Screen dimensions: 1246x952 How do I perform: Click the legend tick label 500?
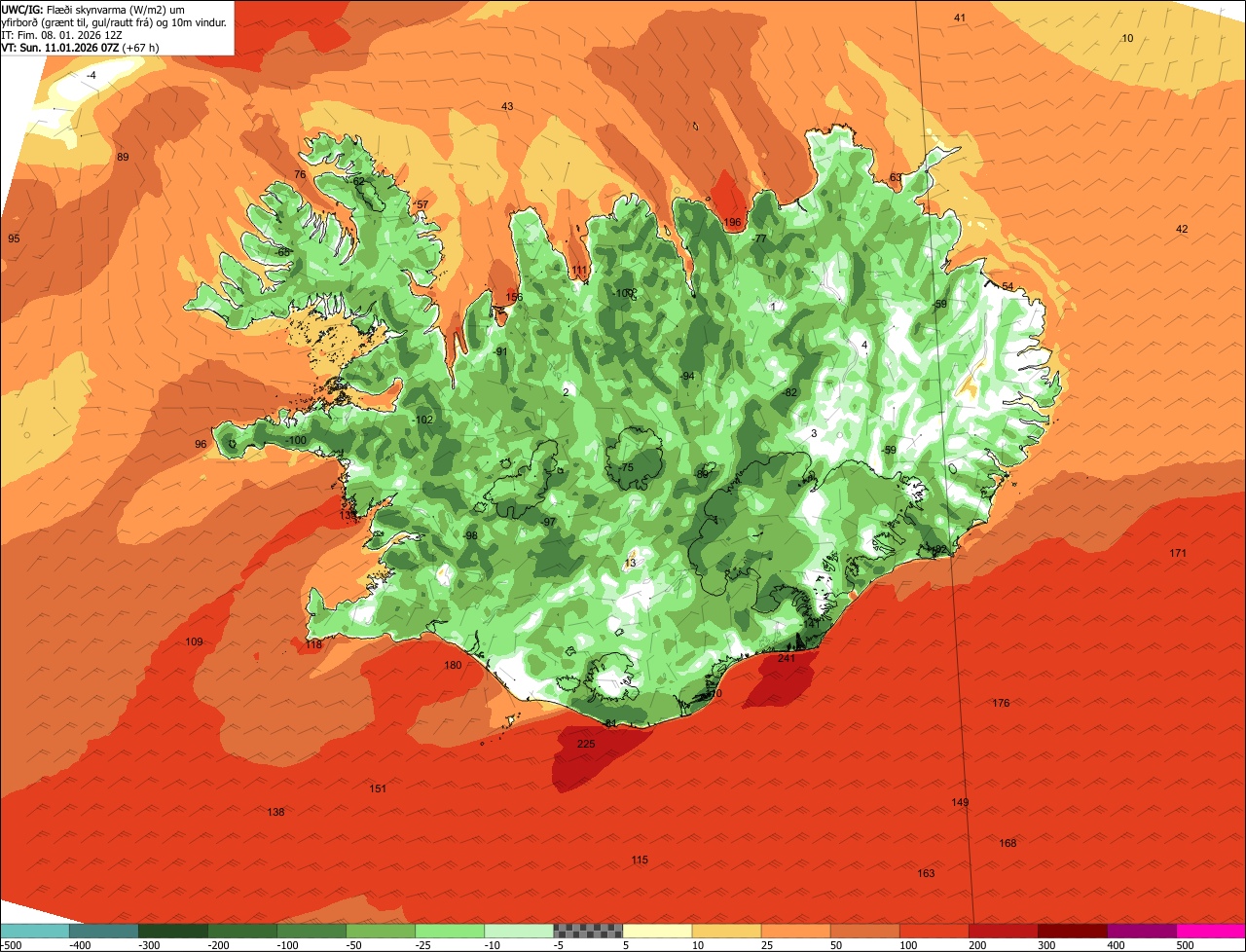(x=1185, y=945)
